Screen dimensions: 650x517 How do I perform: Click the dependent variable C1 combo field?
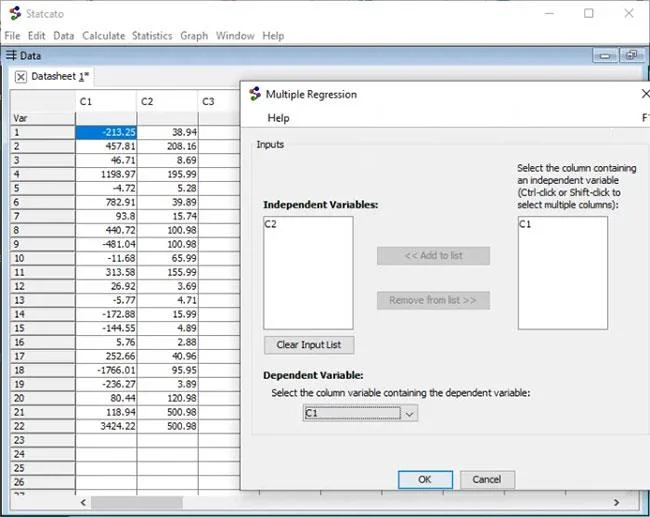click(352, 413)
